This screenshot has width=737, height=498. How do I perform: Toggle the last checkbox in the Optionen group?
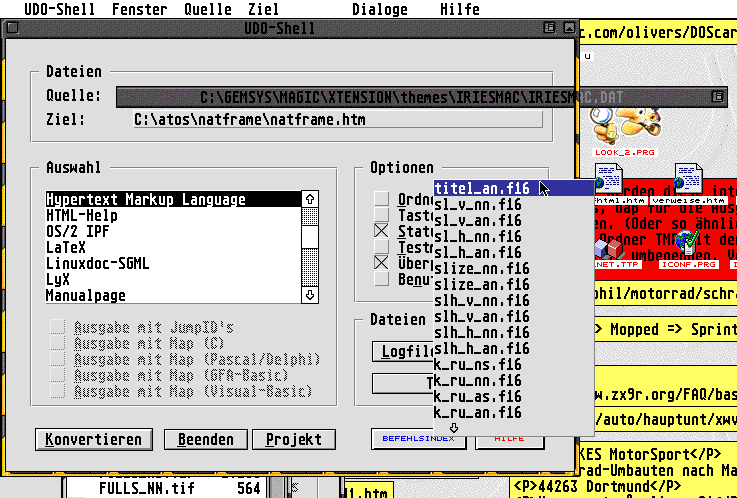(381, 278)
